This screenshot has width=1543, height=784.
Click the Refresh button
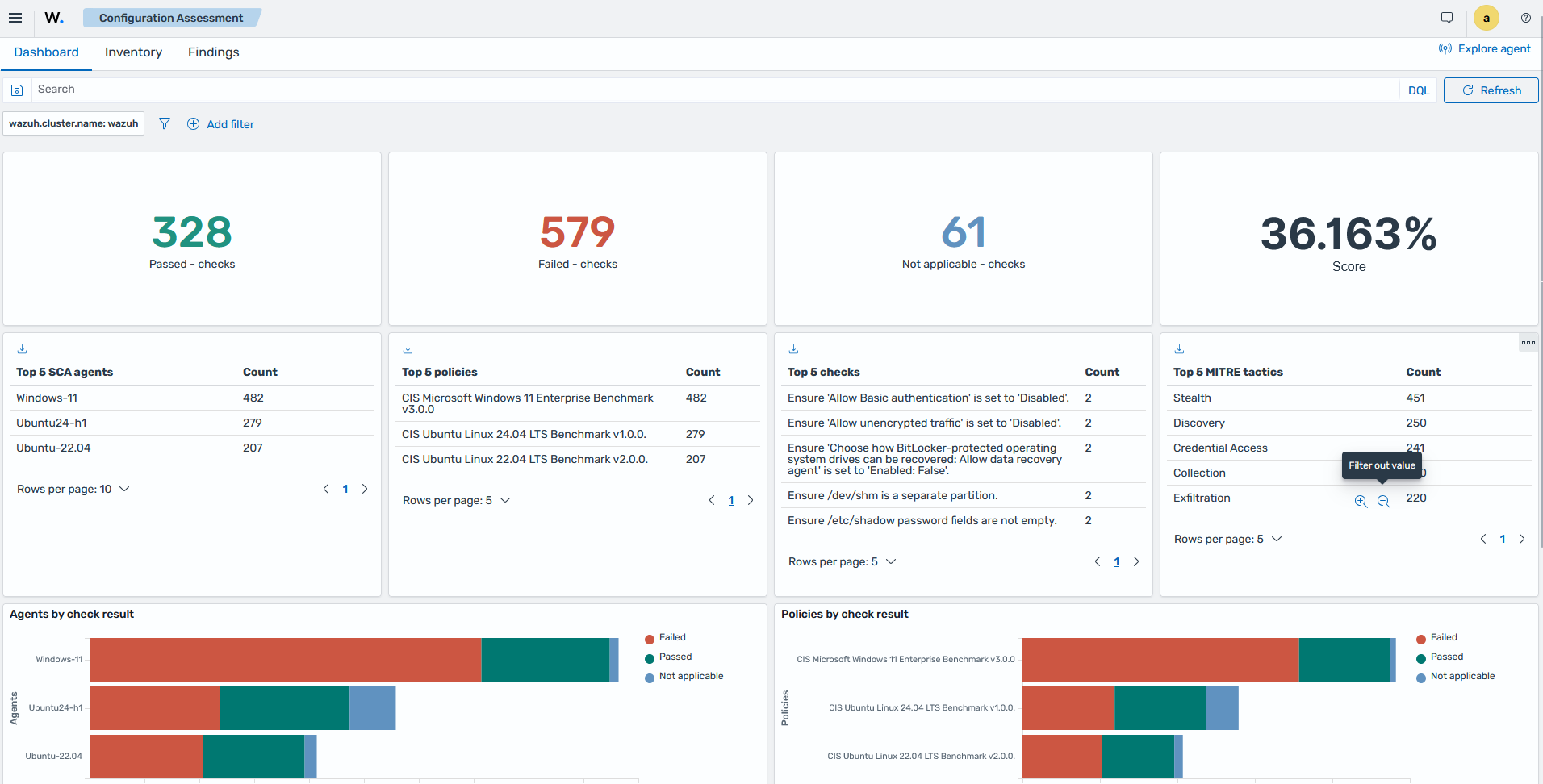tap(1491, 90)
